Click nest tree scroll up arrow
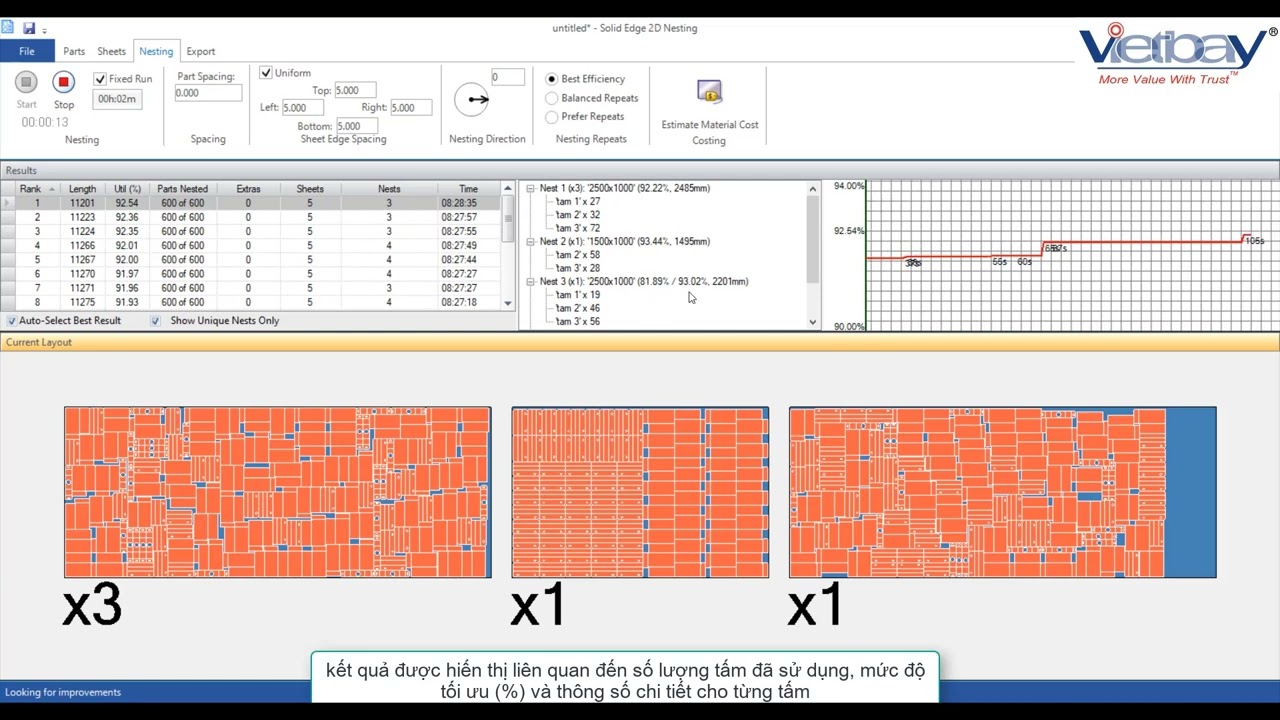The image size is (1280, 720). coord(812,189)
